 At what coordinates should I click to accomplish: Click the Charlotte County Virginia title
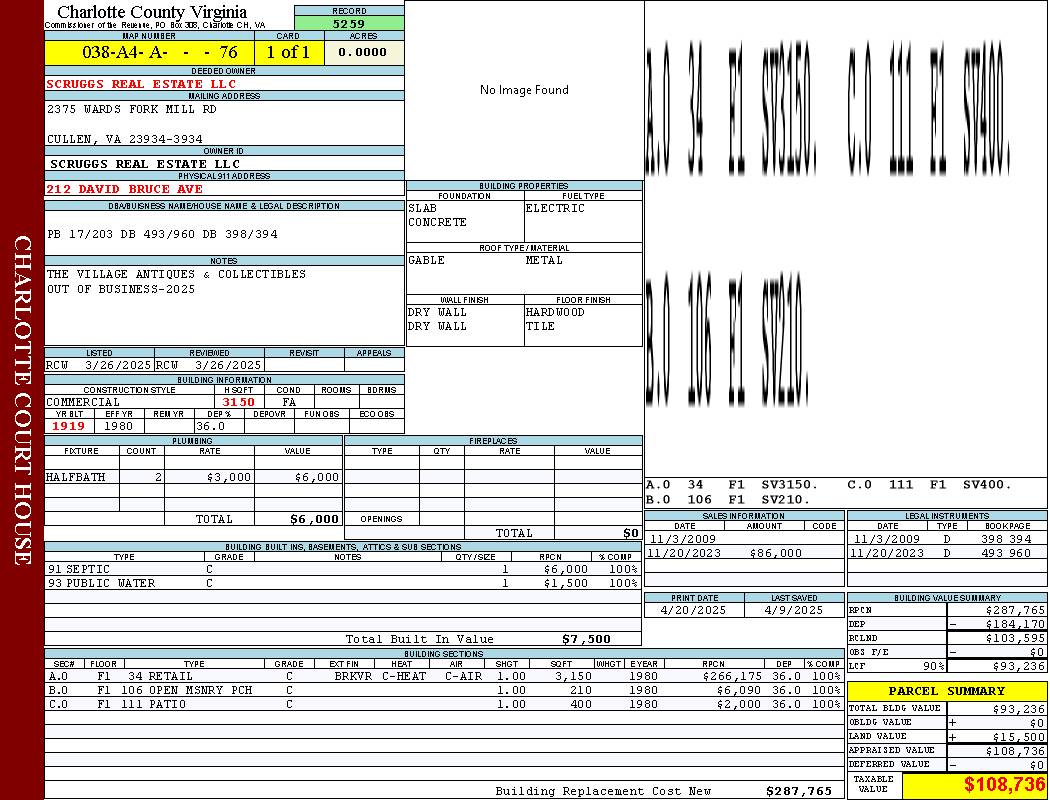point(152,12)
